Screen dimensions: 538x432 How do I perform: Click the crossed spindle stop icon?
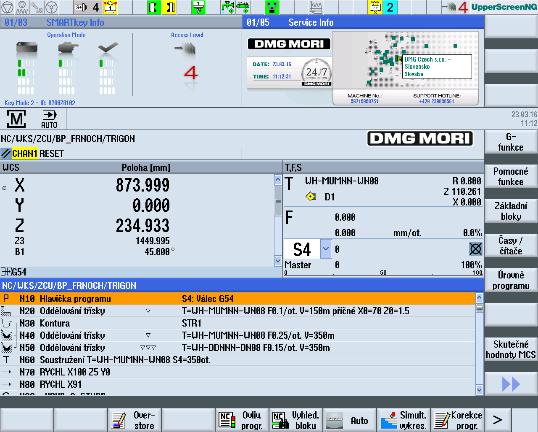point(476,249)
